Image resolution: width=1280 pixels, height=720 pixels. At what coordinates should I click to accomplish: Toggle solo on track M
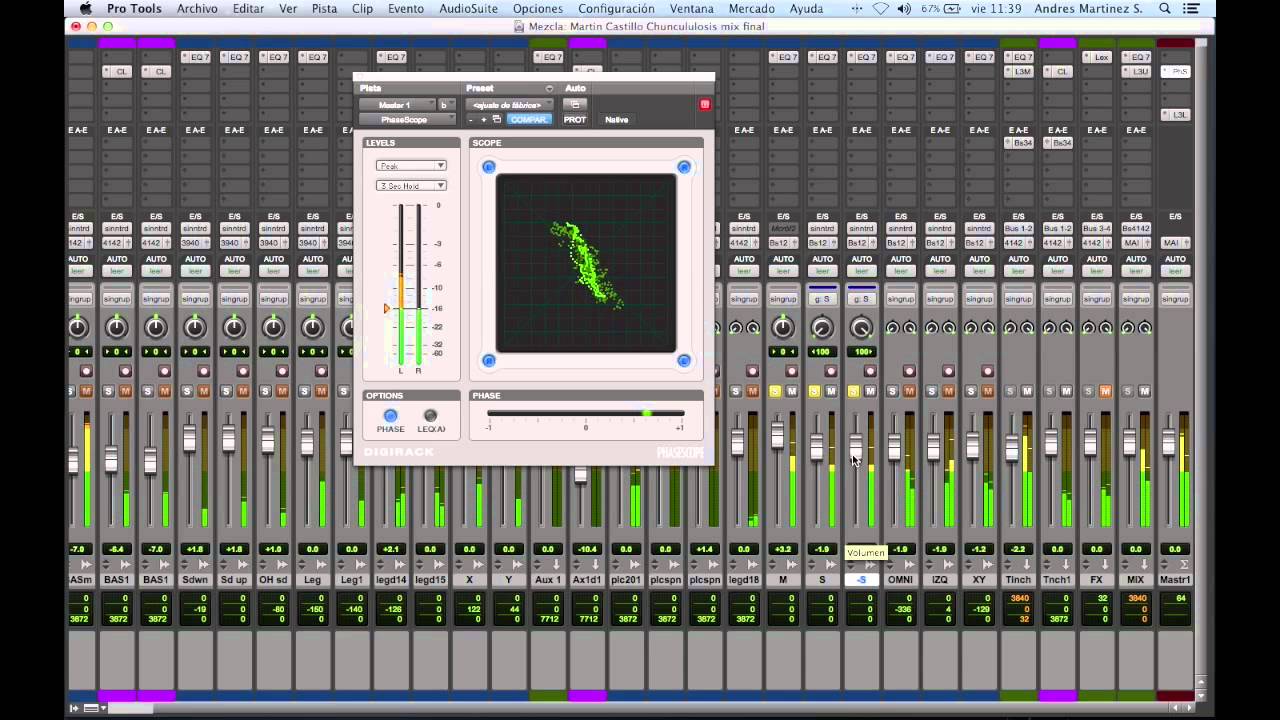[x=775, y=391]
